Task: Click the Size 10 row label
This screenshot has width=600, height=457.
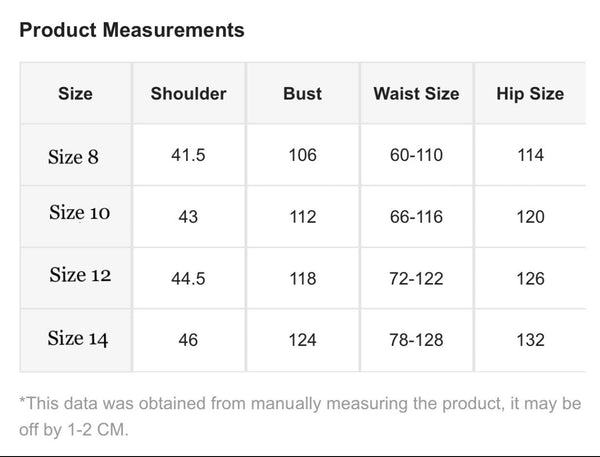Action: (80, 213)
